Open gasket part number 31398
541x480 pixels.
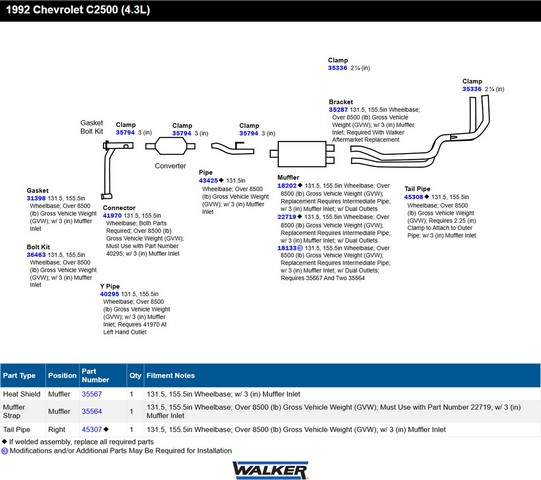[36, 198]
